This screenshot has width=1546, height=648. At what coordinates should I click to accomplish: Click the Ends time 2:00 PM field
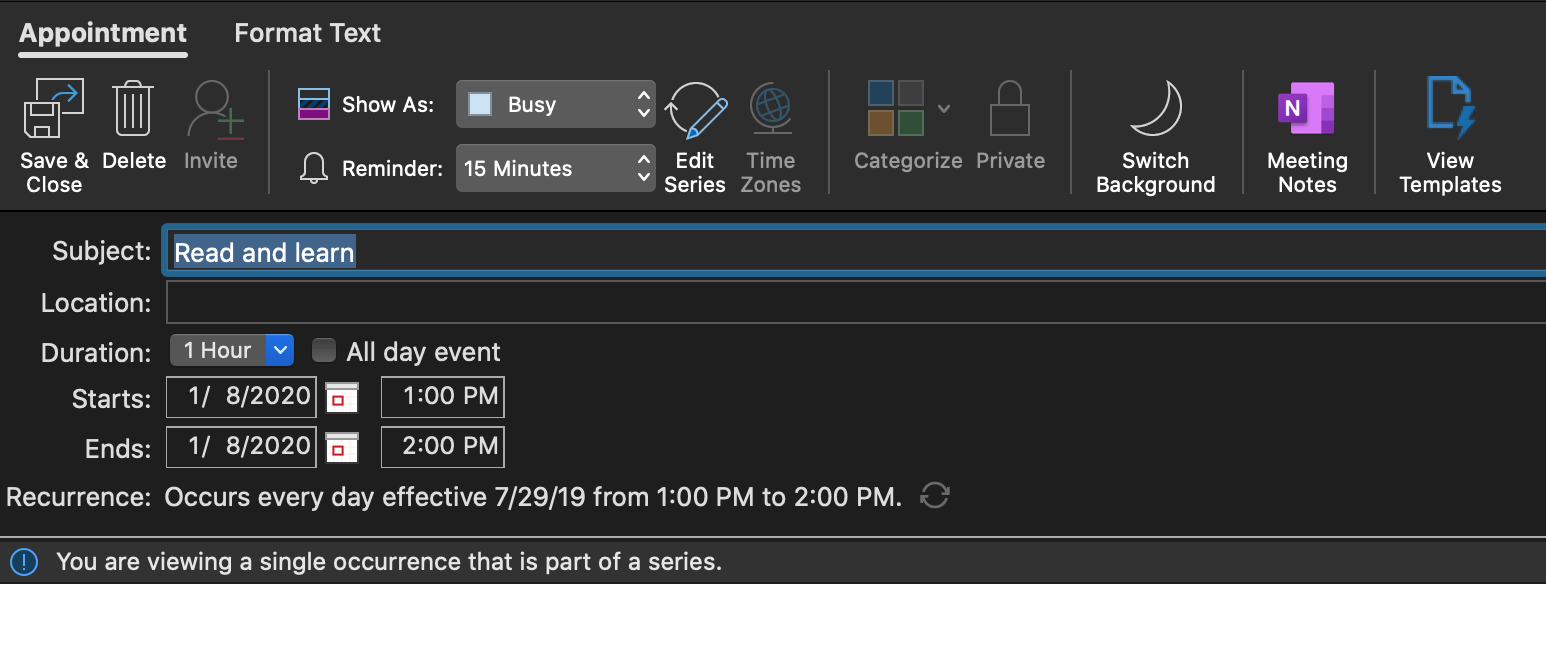tap(443, 447)
